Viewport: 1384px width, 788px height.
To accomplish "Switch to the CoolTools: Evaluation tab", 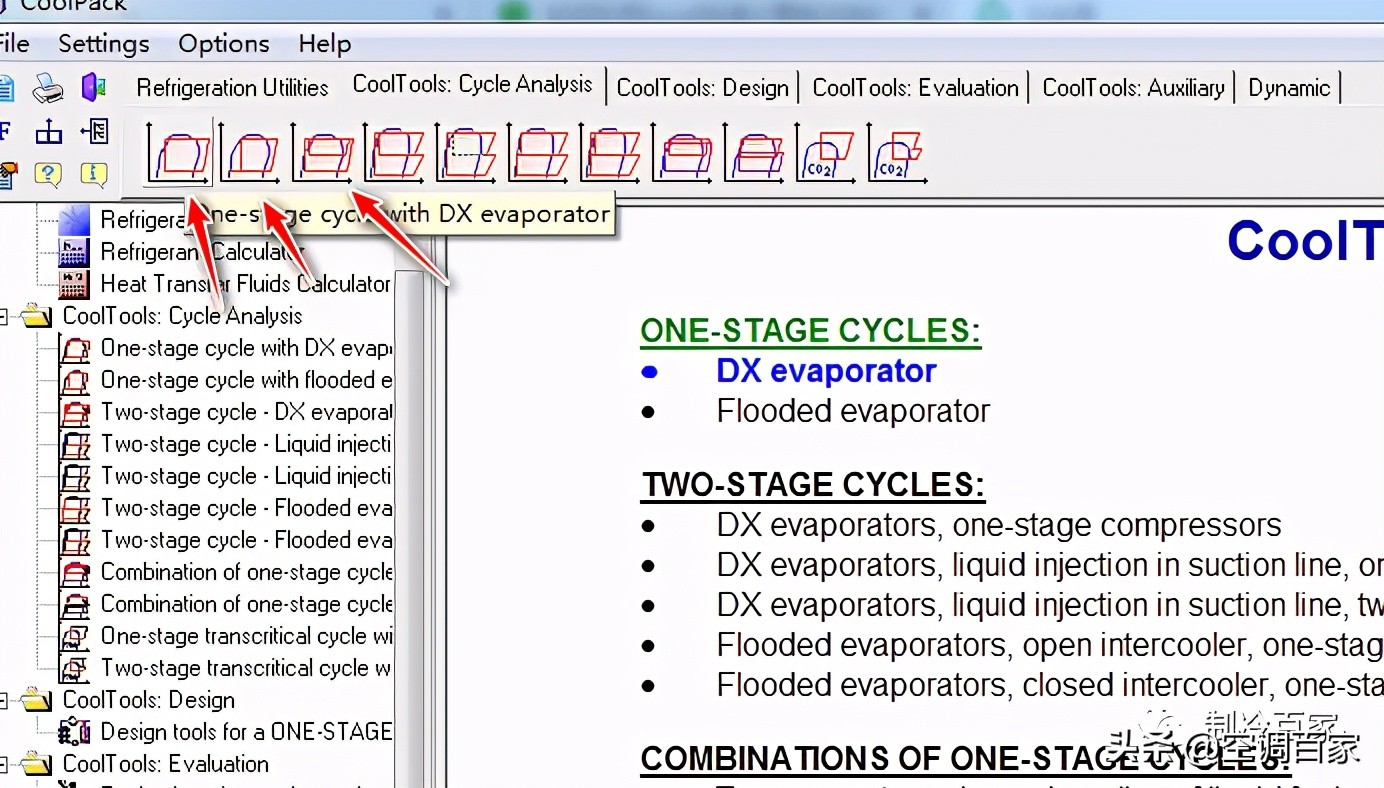I will coord(915,88).
